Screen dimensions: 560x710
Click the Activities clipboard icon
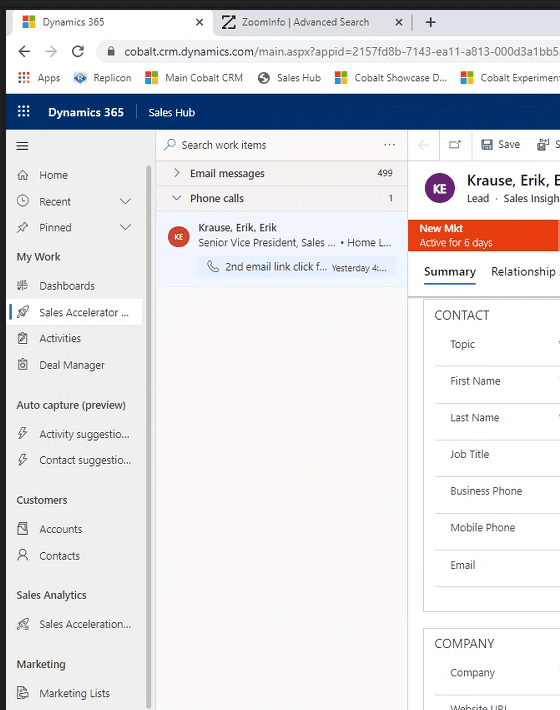pos(23,338)
